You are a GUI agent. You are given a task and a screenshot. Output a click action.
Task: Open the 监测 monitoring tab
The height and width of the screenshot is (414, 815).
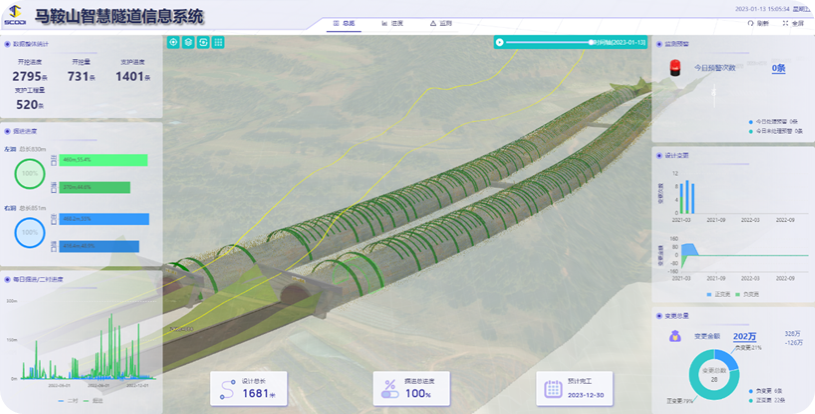click(438, 22)
